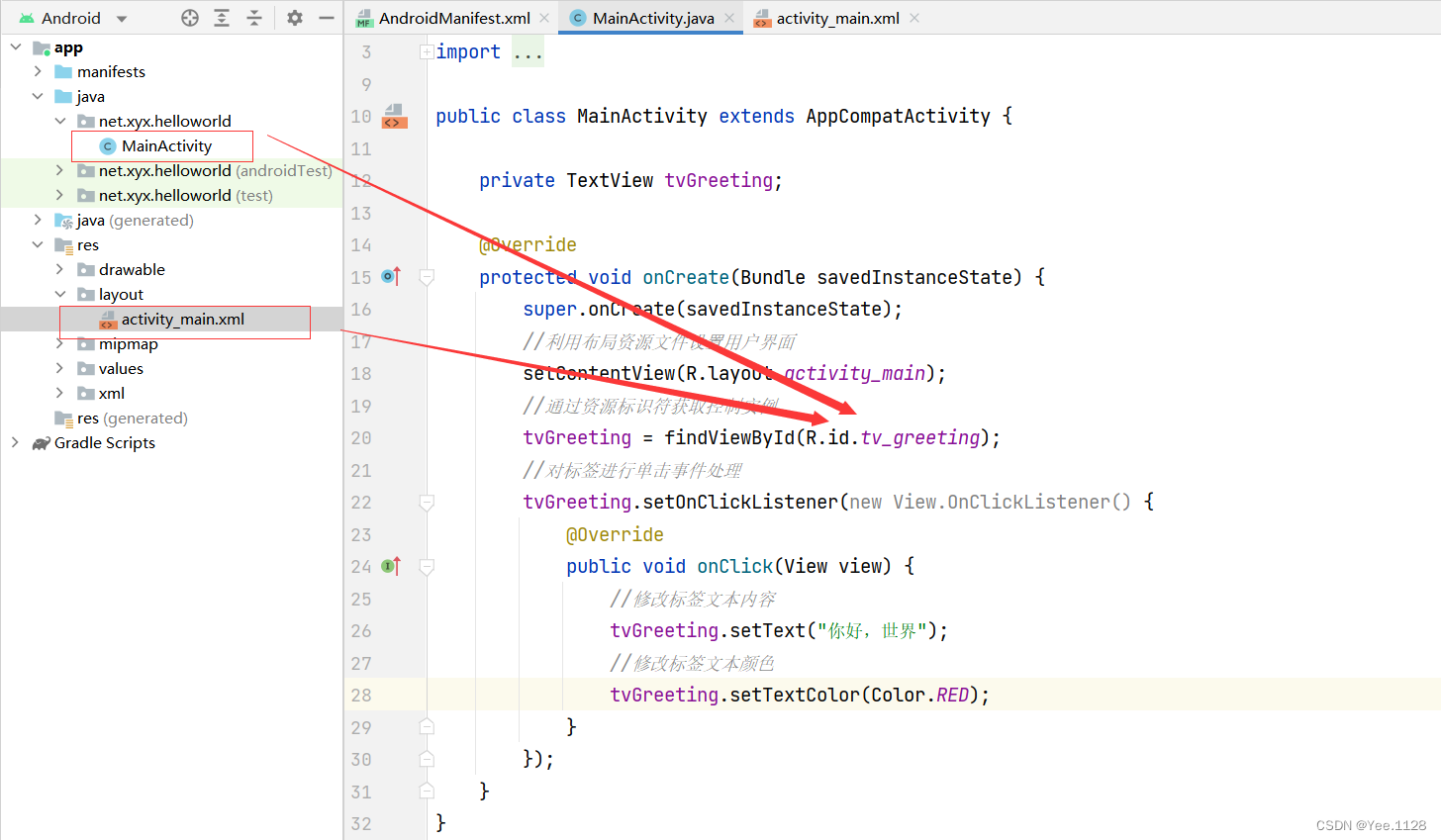Click the AndroidManifest.xml tab file icon
The height and width of the screenshot is (840, 1441).
(x=364, y=18)
